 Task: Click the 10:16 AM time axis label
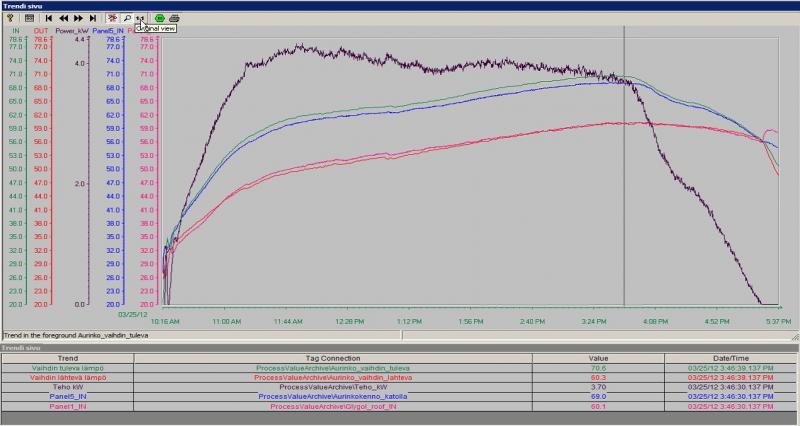pos(165,322)
